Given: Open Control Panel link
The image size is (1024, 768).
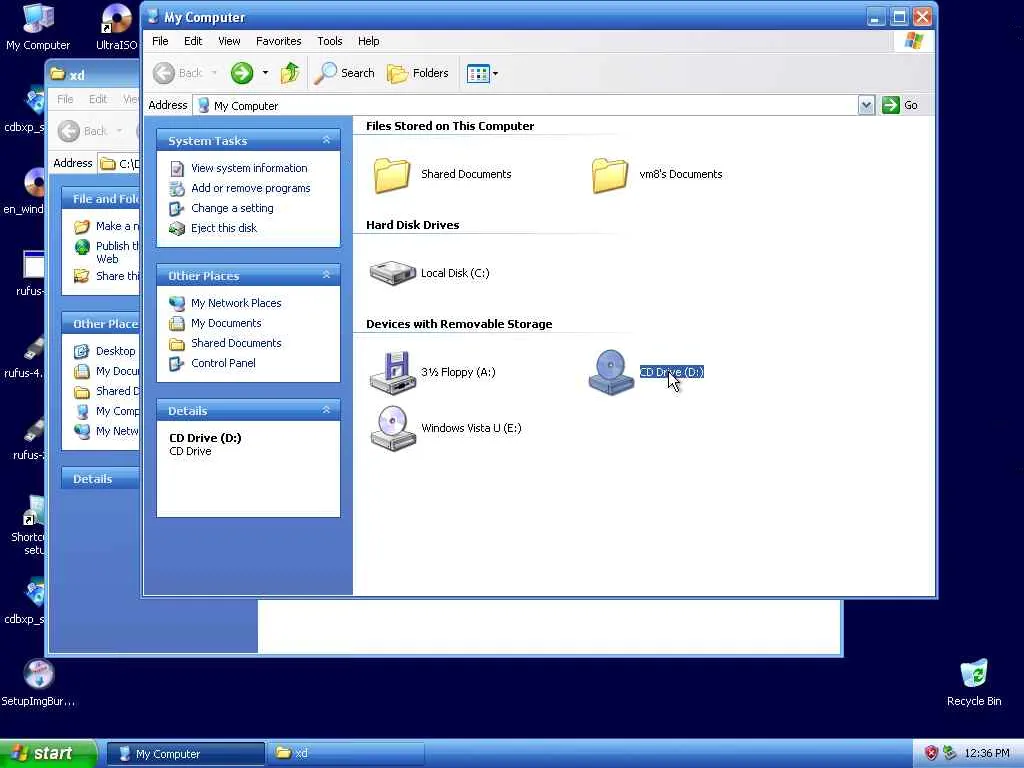Looking at the screenshot, I should pos(223,363).
